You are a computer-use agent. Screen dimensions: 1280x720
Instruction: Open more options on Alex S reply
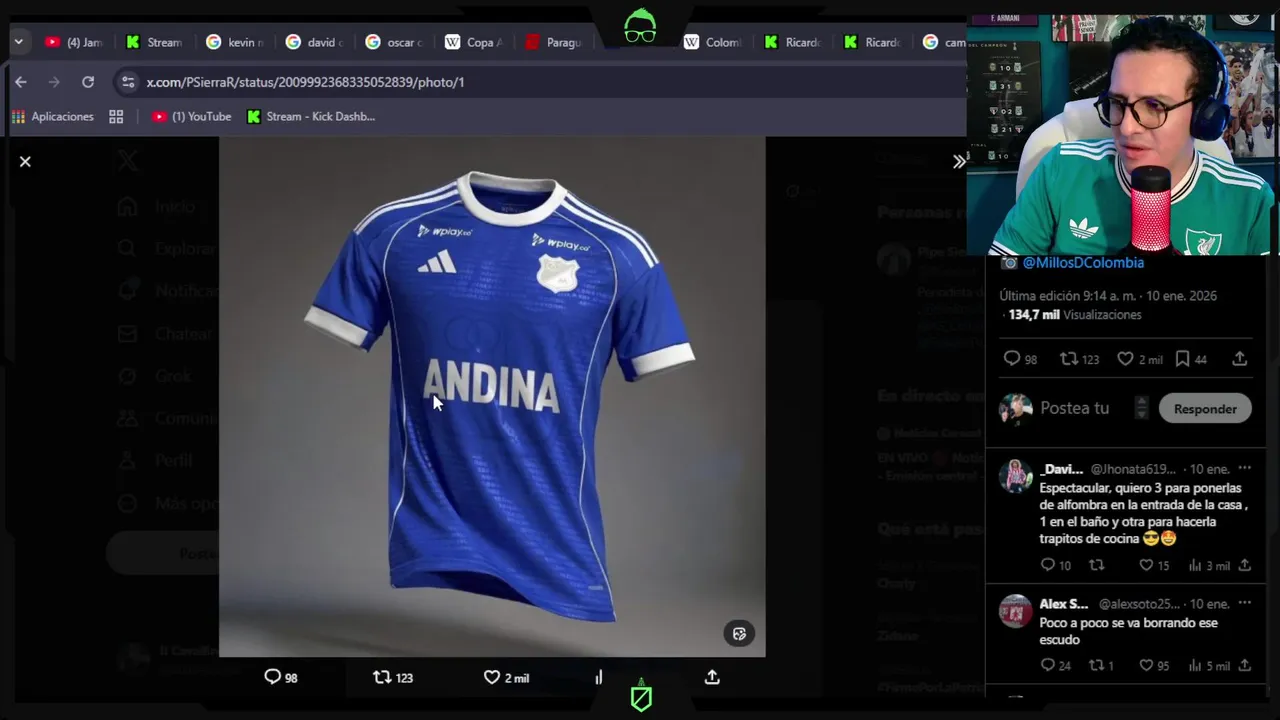(1244, 603)
